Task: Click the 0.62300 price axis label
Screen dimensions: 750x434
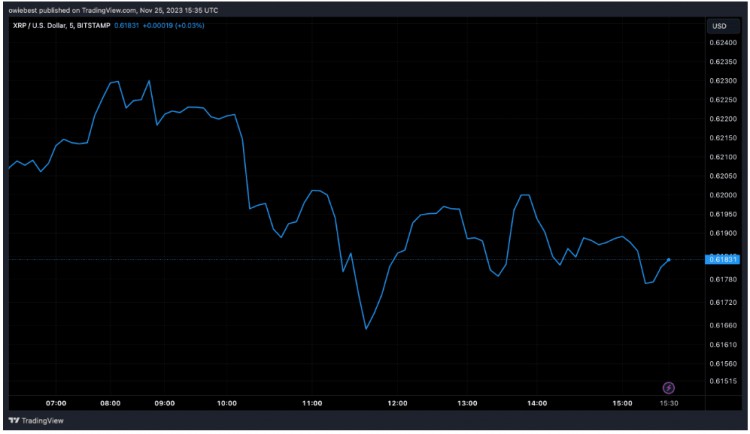Action: [723, 81]
